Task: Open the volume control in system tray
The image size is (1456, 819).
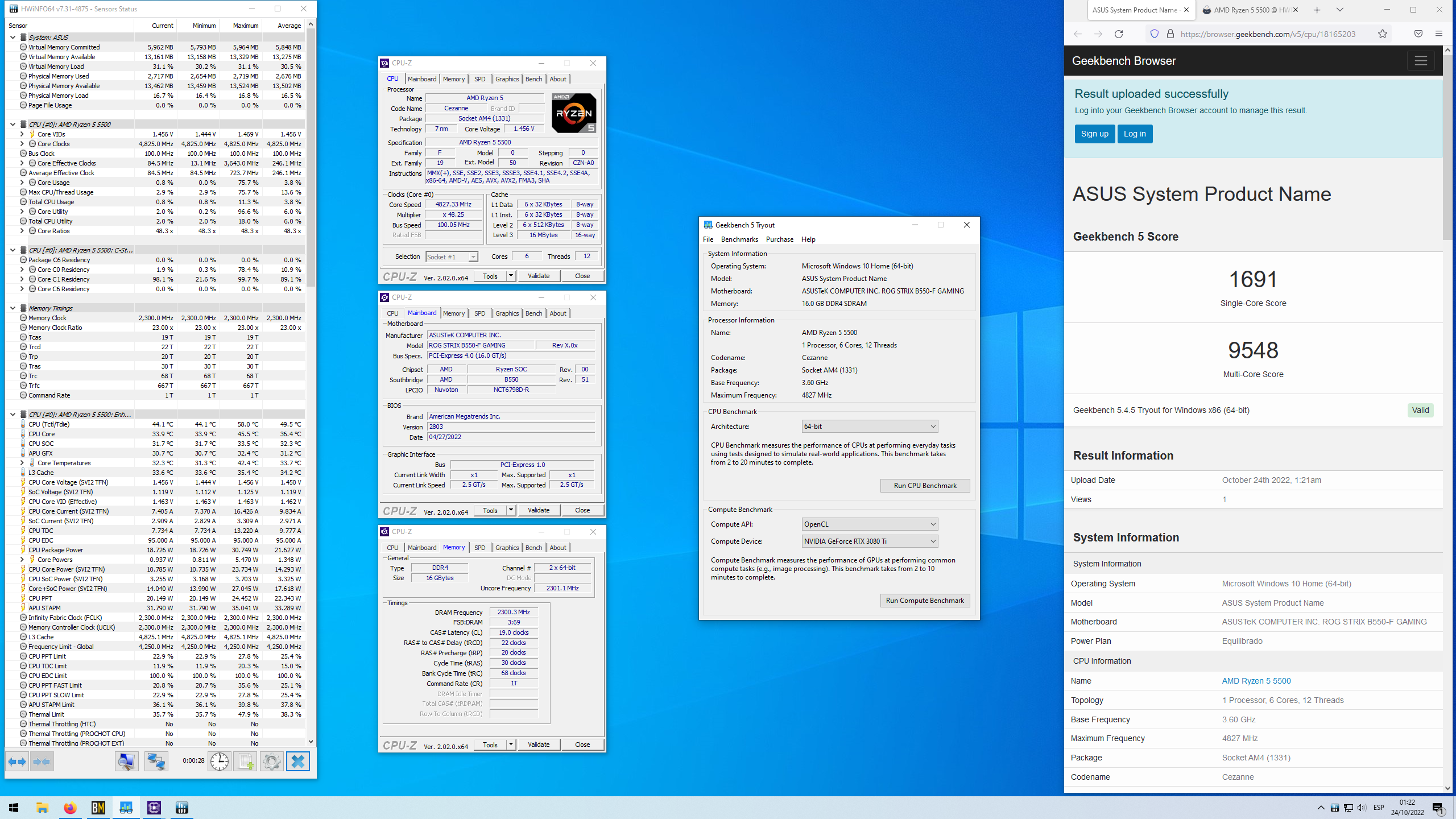Action: click(x=1362, y=808)
